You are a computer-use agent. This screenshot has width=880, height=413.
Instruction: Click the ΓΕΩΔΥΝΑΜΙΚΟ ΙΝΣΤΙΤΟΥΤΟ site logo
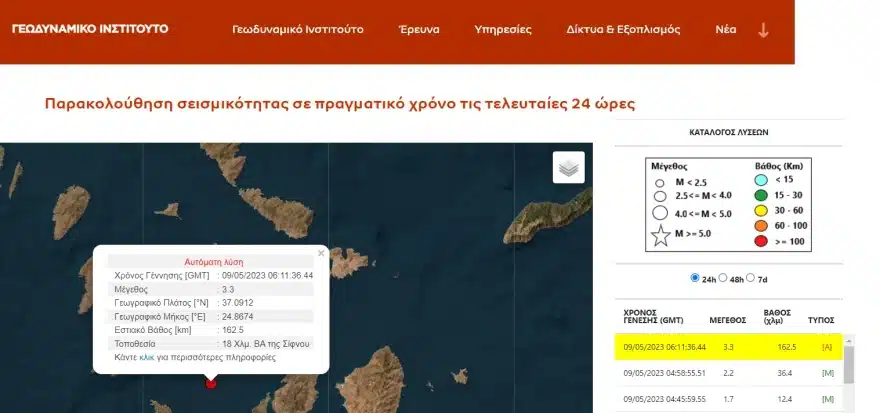click(x=90, y=29)
